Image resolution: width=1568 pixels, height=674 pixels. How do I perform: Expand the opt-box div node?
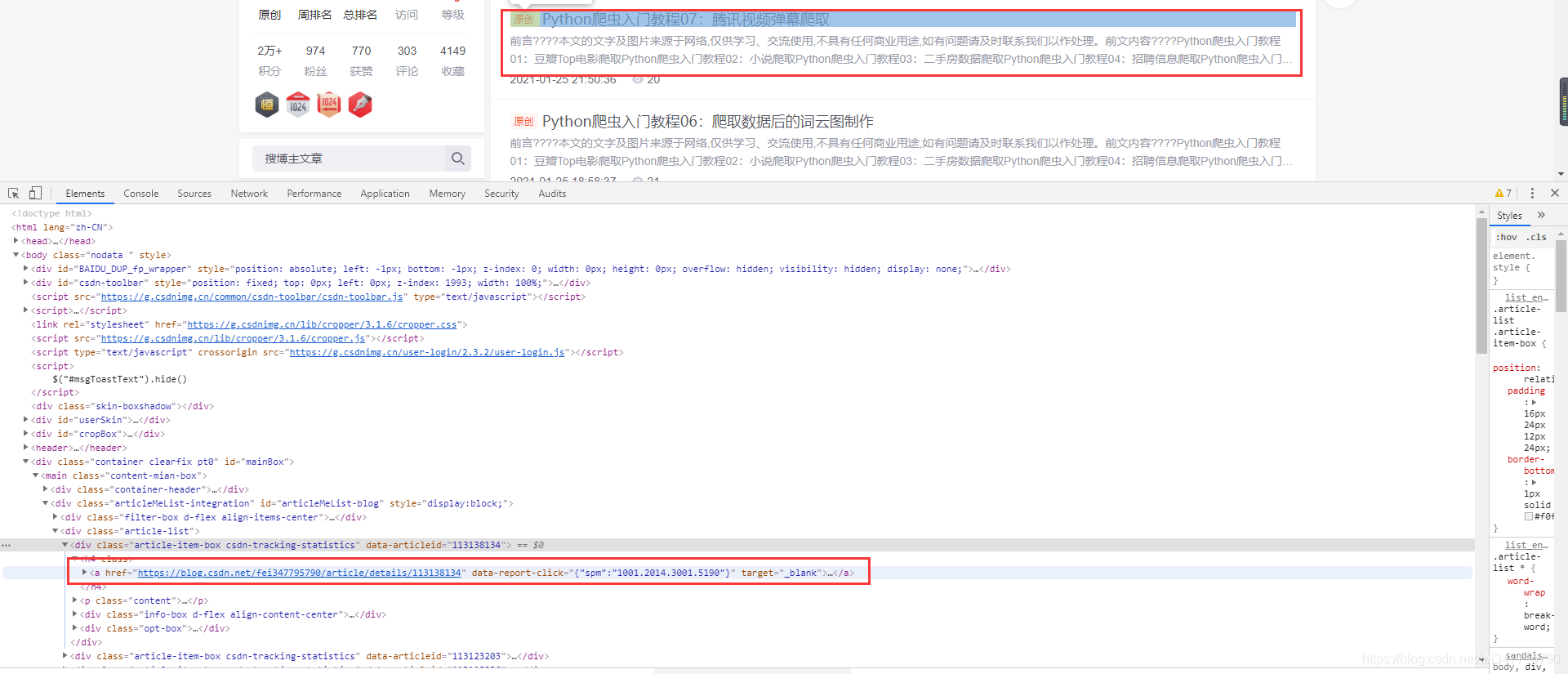tap(75, 628)
